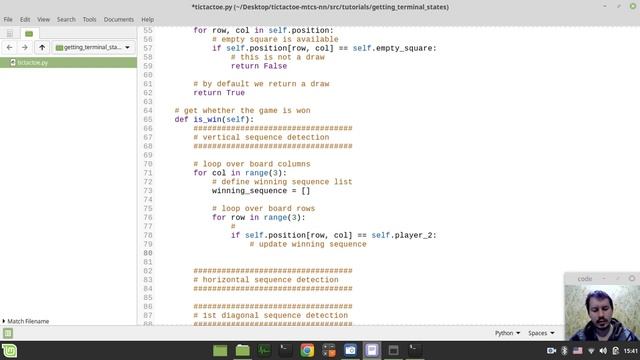Viewport: 640px width, 360px height.
Task: Click '# vertical sequence detection' comment
Action: (x=261, y=137)
